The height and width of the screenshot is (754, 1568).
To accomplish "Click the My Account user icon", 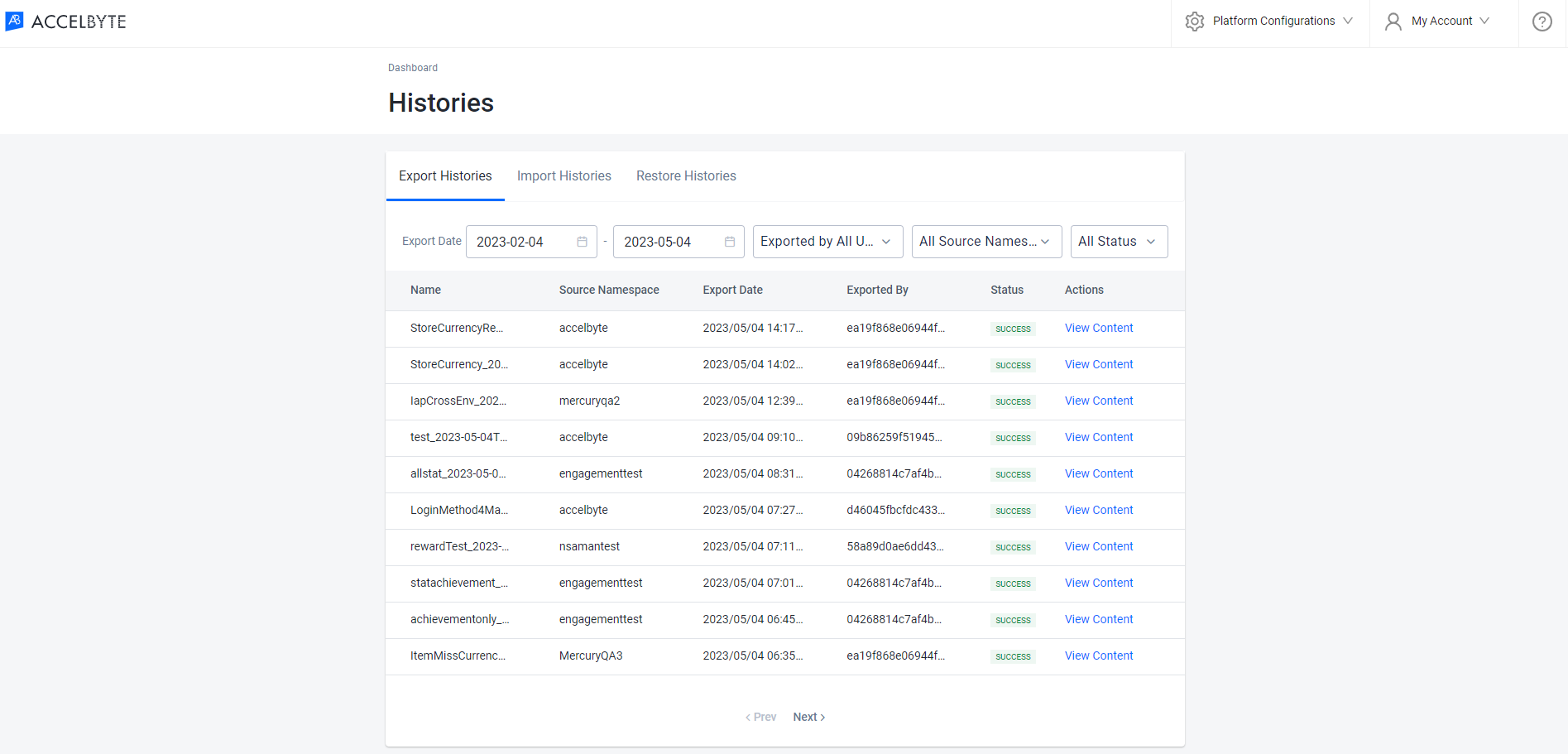I will click(1393, 22).
